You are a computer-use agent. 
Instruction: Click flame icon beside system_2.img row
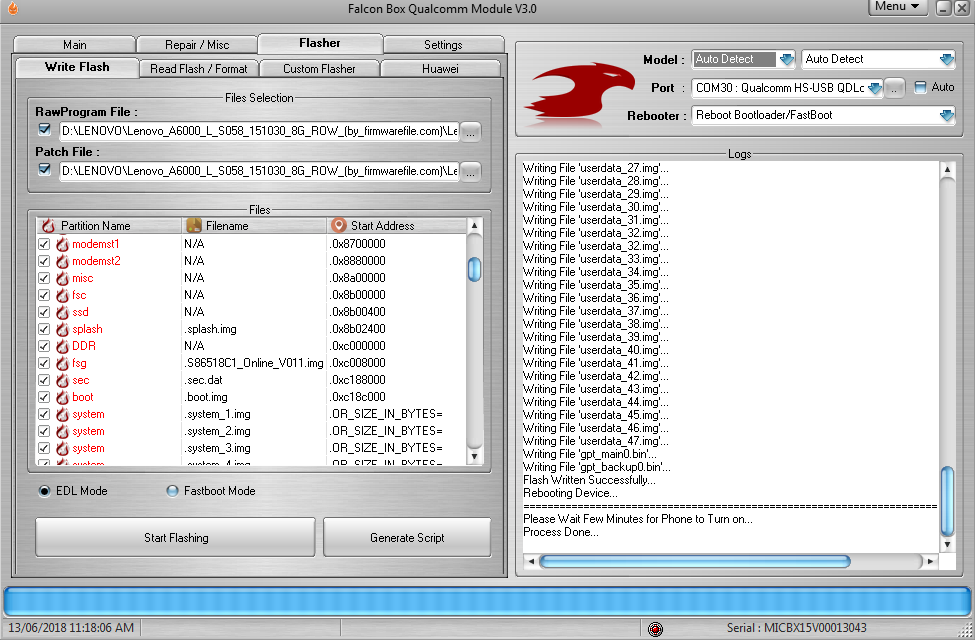click(62, 431)
